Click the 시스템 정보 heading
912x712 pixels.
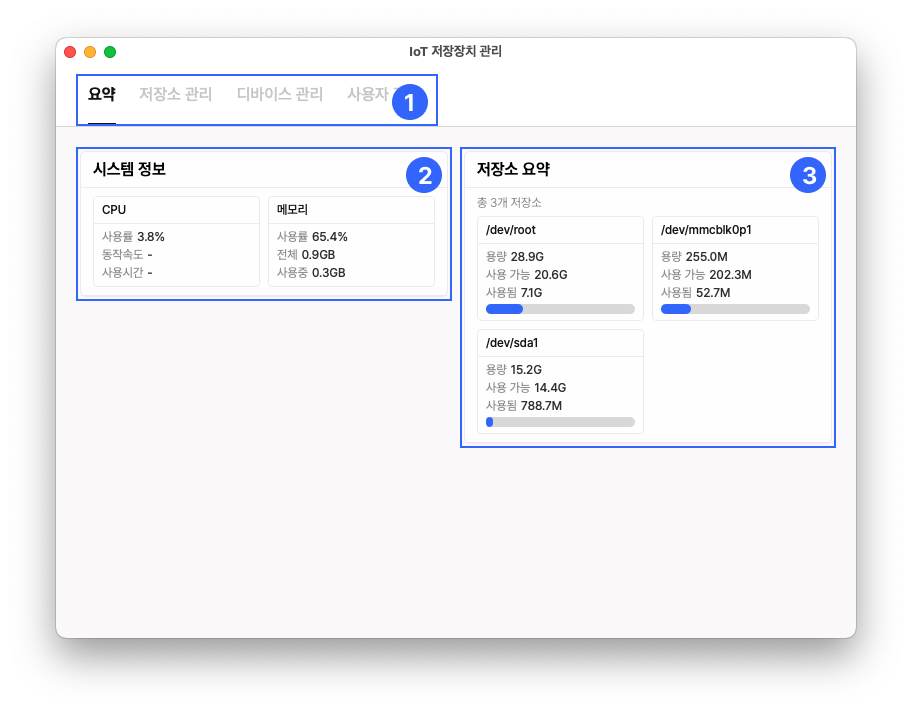(x=129, y=169)
